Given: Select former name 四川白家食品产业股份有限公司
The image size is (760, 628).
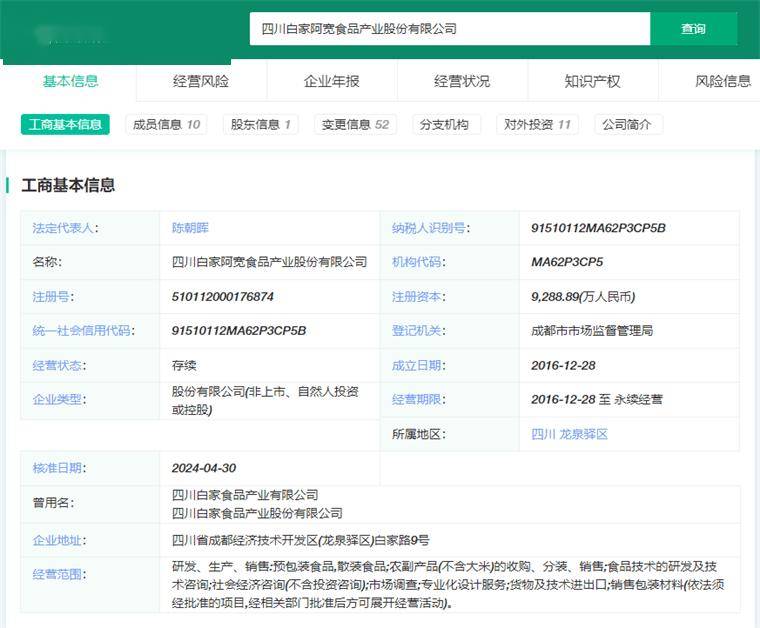Looking at the screenshot, I should click(x=257, y=513).
